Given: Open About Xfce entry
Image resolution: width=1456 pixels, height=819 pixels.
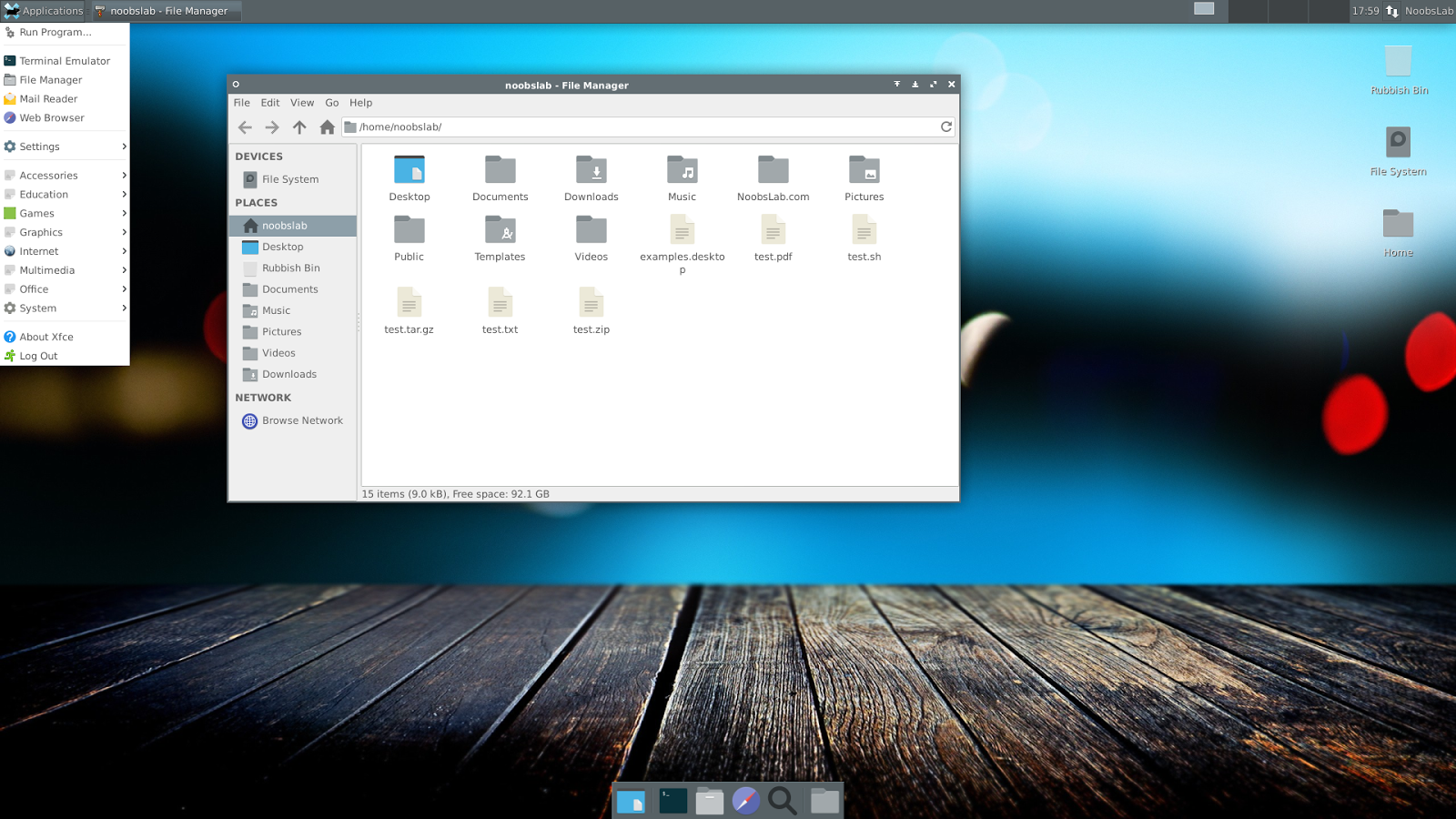Looking at the screenshot, I should 65,337.
